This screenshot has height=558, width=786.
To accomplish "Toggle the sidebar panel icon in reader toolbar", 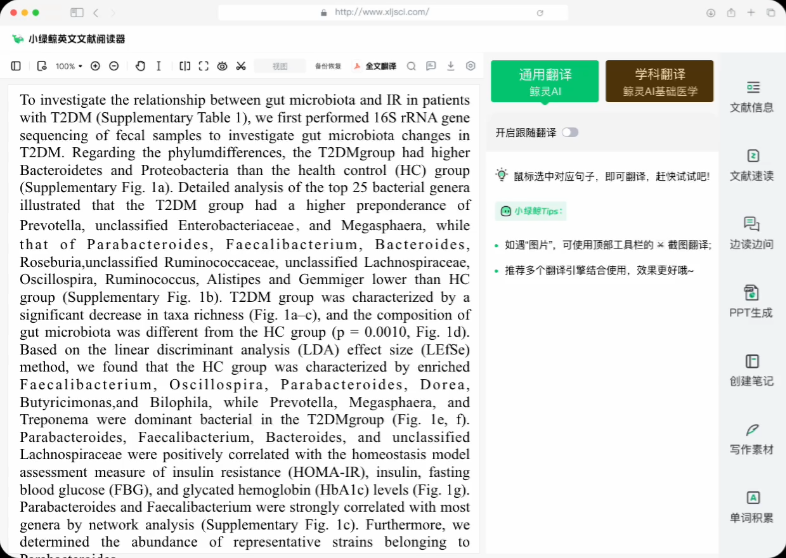I will 15,66.
